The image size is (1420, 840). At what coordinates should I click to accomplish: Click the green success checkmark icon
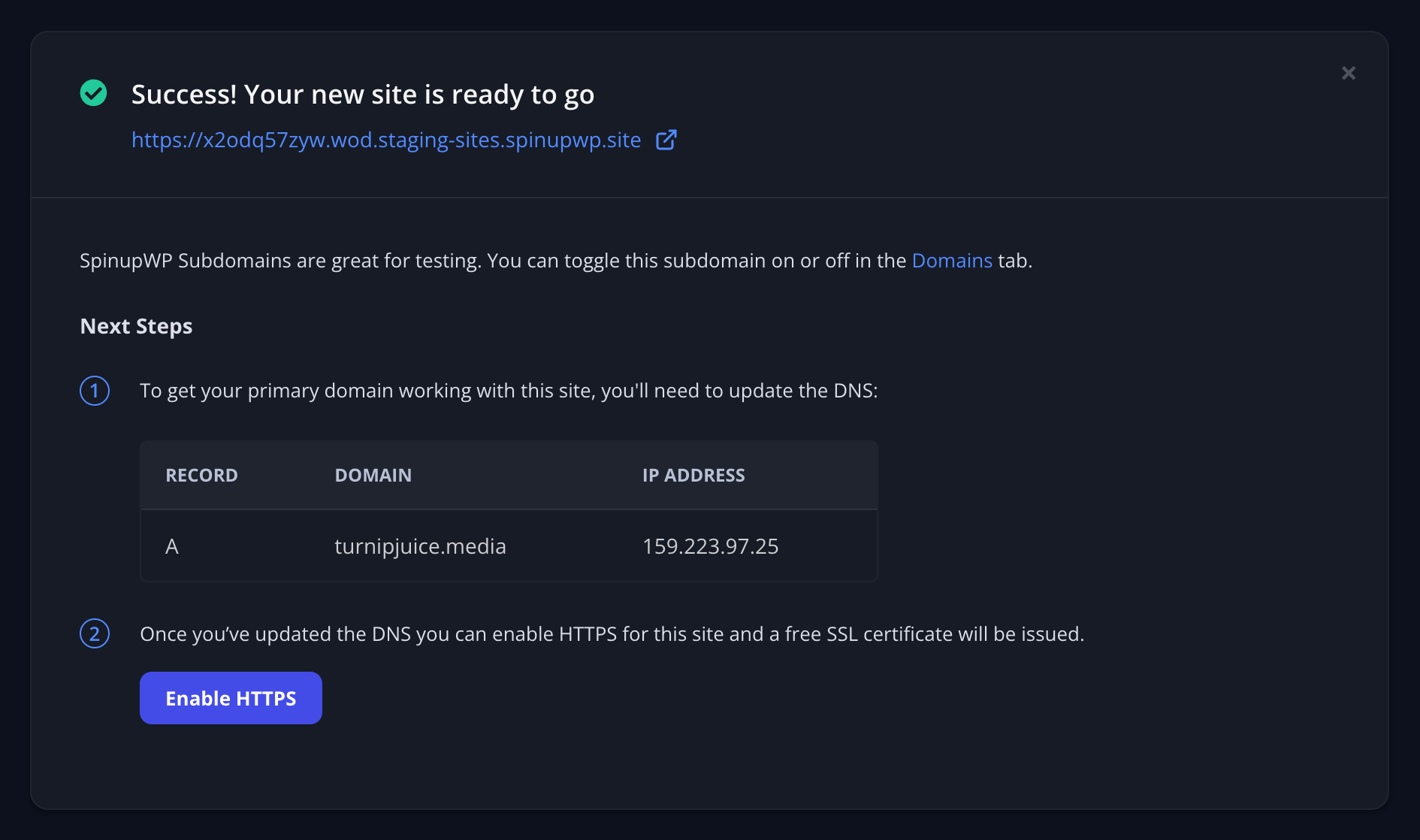pyautogui.click(x=93, y=93)
